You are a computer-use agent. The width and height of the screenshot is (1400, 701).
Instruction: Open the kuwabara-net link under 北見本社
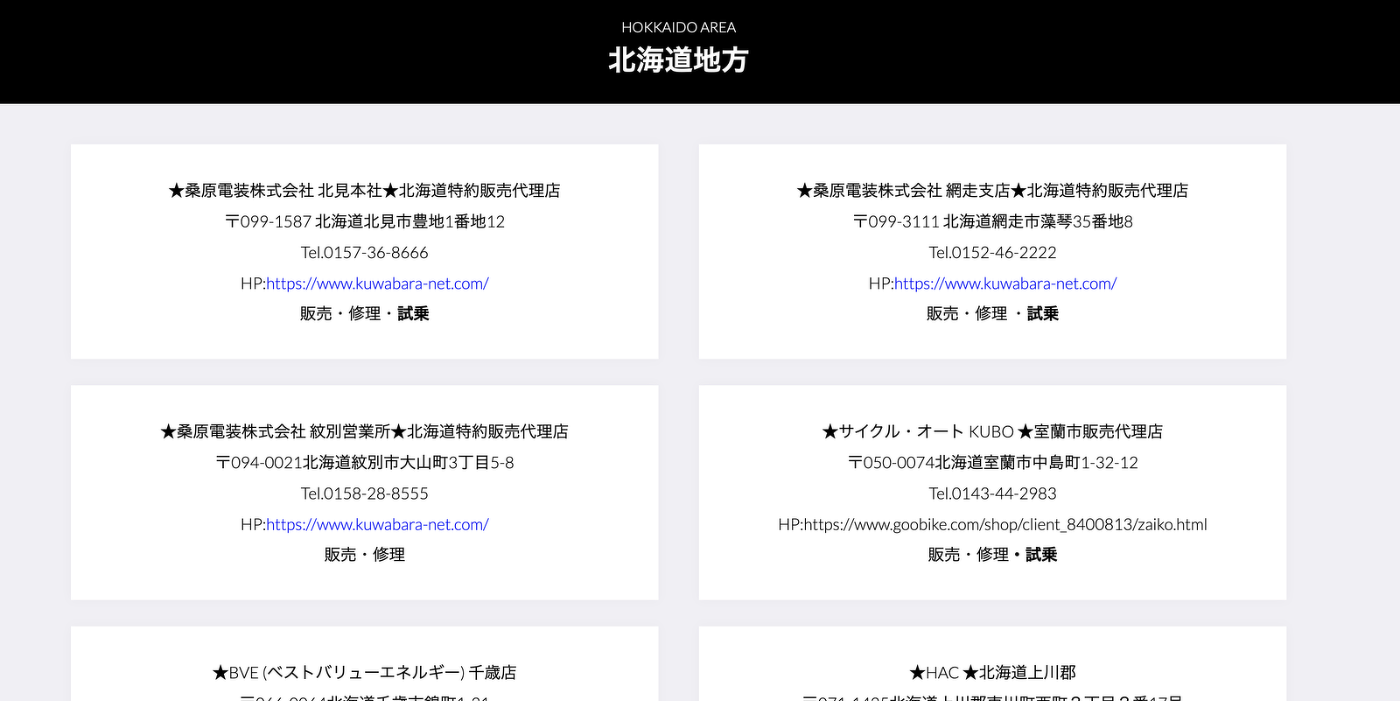[377, 283]
